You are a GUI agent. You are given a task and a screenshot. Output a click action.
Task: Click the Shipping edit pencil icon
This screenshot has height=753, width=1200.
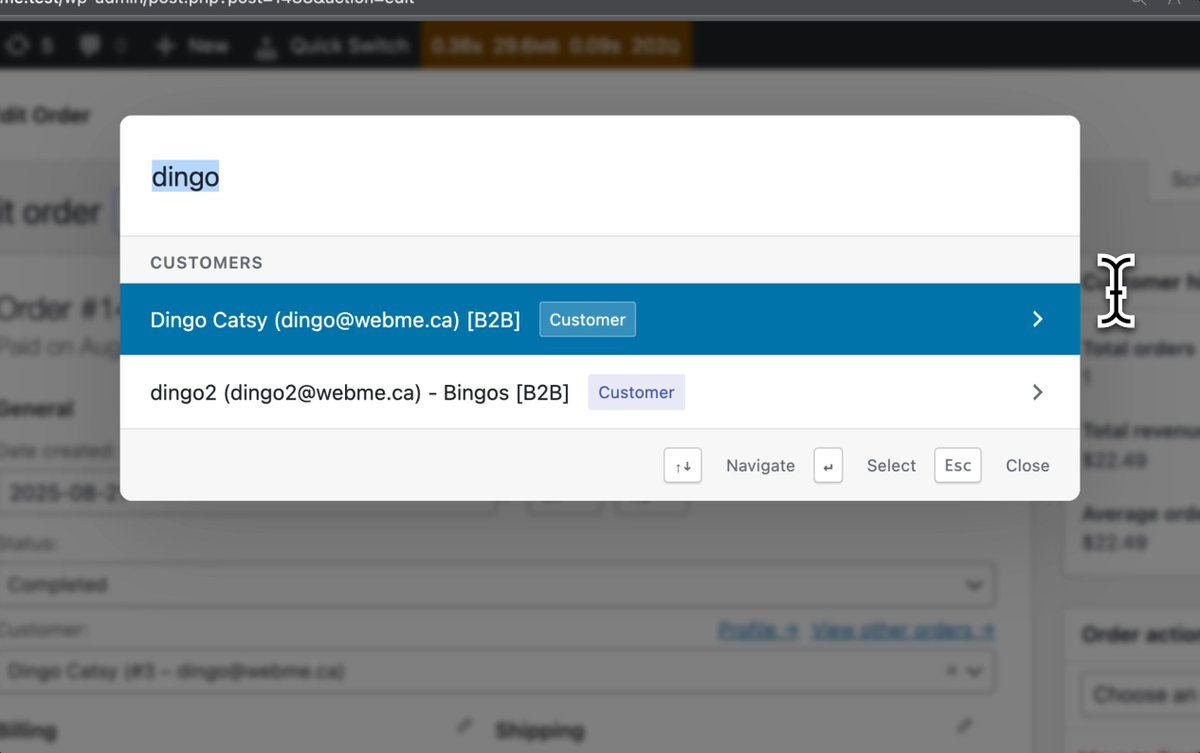coord(963,725)
